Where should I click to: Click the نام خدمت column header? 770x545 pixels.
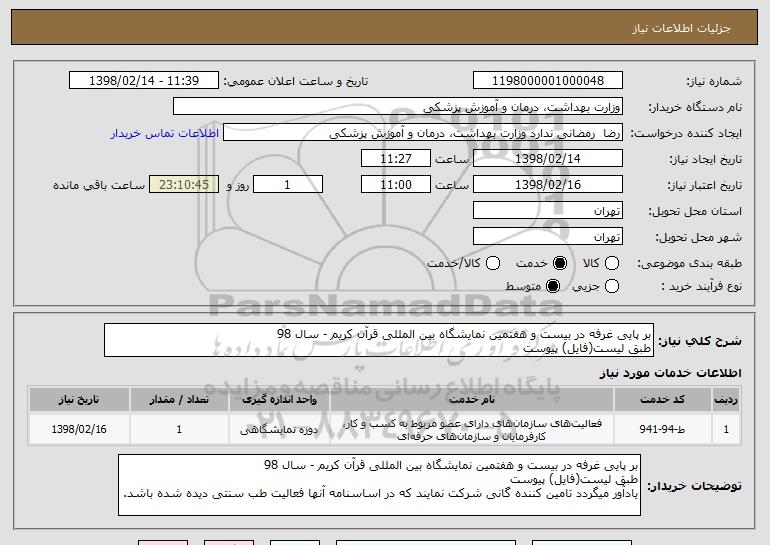[471, 400]
